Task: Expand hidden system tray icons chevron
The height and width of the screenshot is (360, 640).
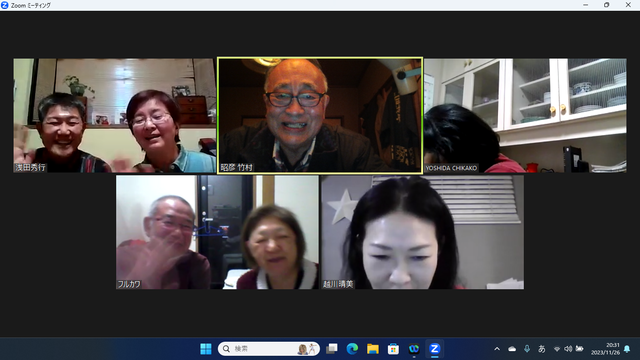Action: (497, 349)
